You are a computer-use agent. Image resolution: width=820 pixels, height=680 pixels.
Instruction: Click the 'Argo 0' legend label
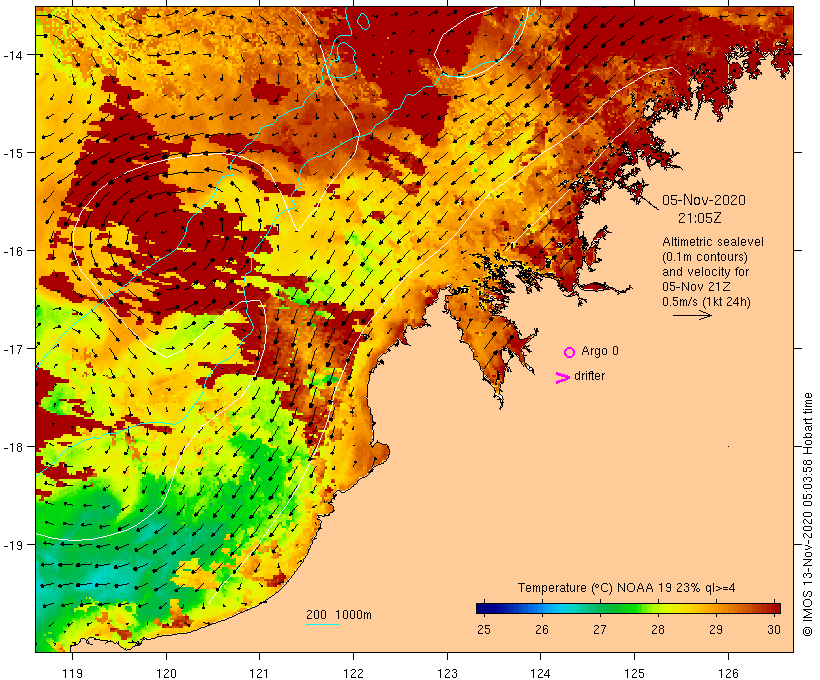(600, 351)
